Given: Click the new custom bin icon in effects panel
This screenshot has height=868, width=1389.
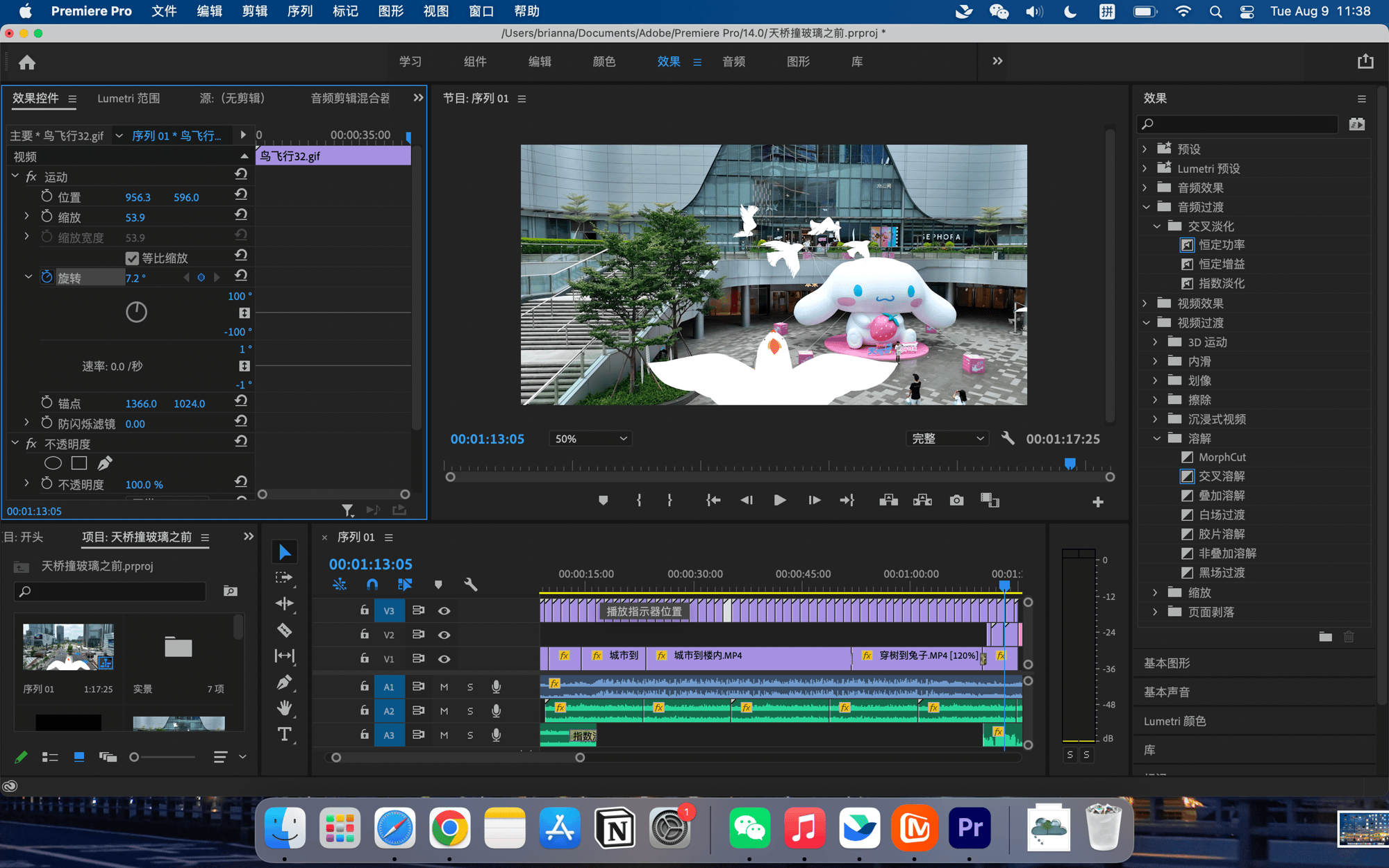Looking at the screenshot, I should pyautogui.click(x=1325, y=637).
